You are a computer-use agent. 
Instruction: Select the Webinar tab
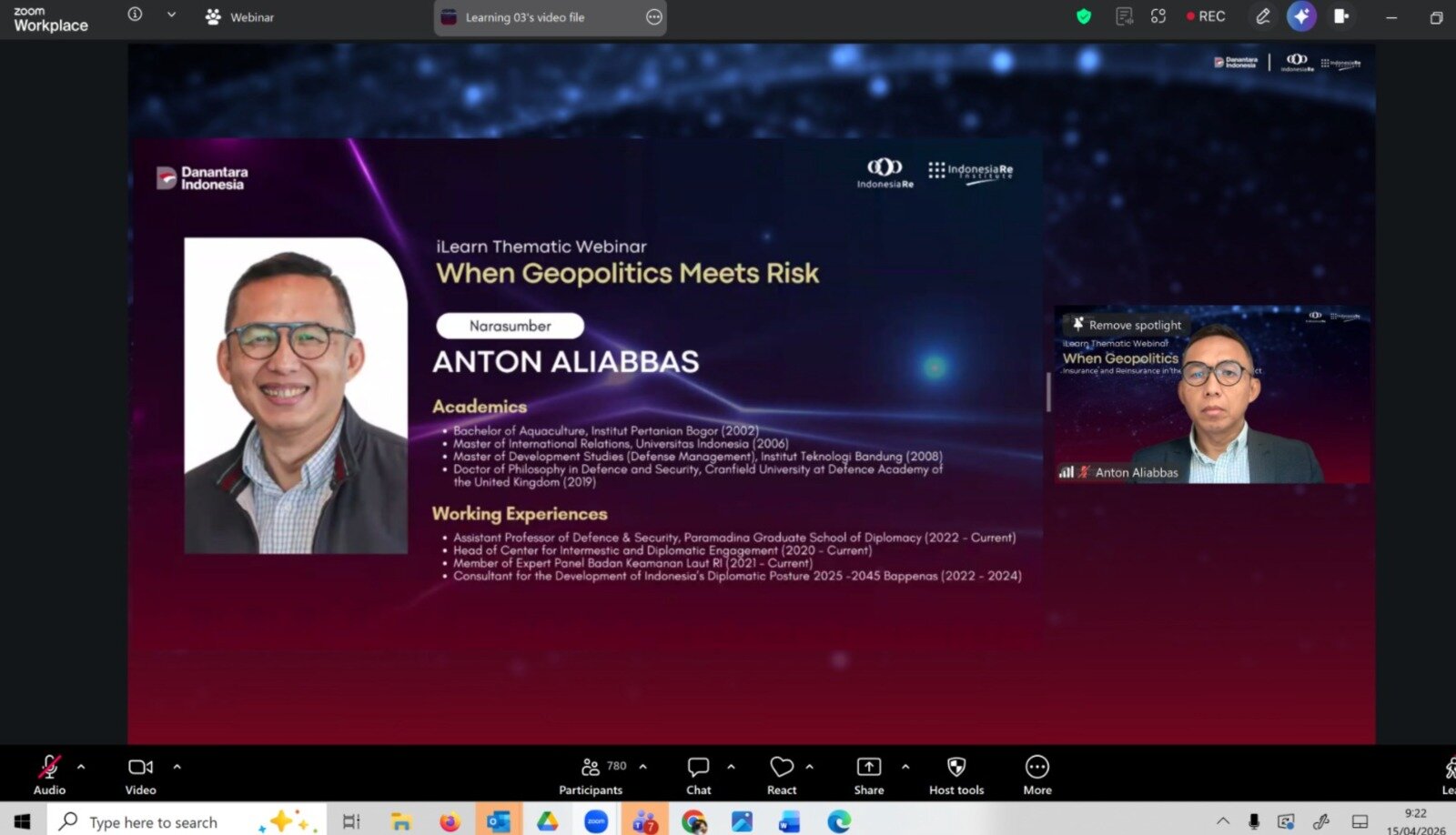240,17
